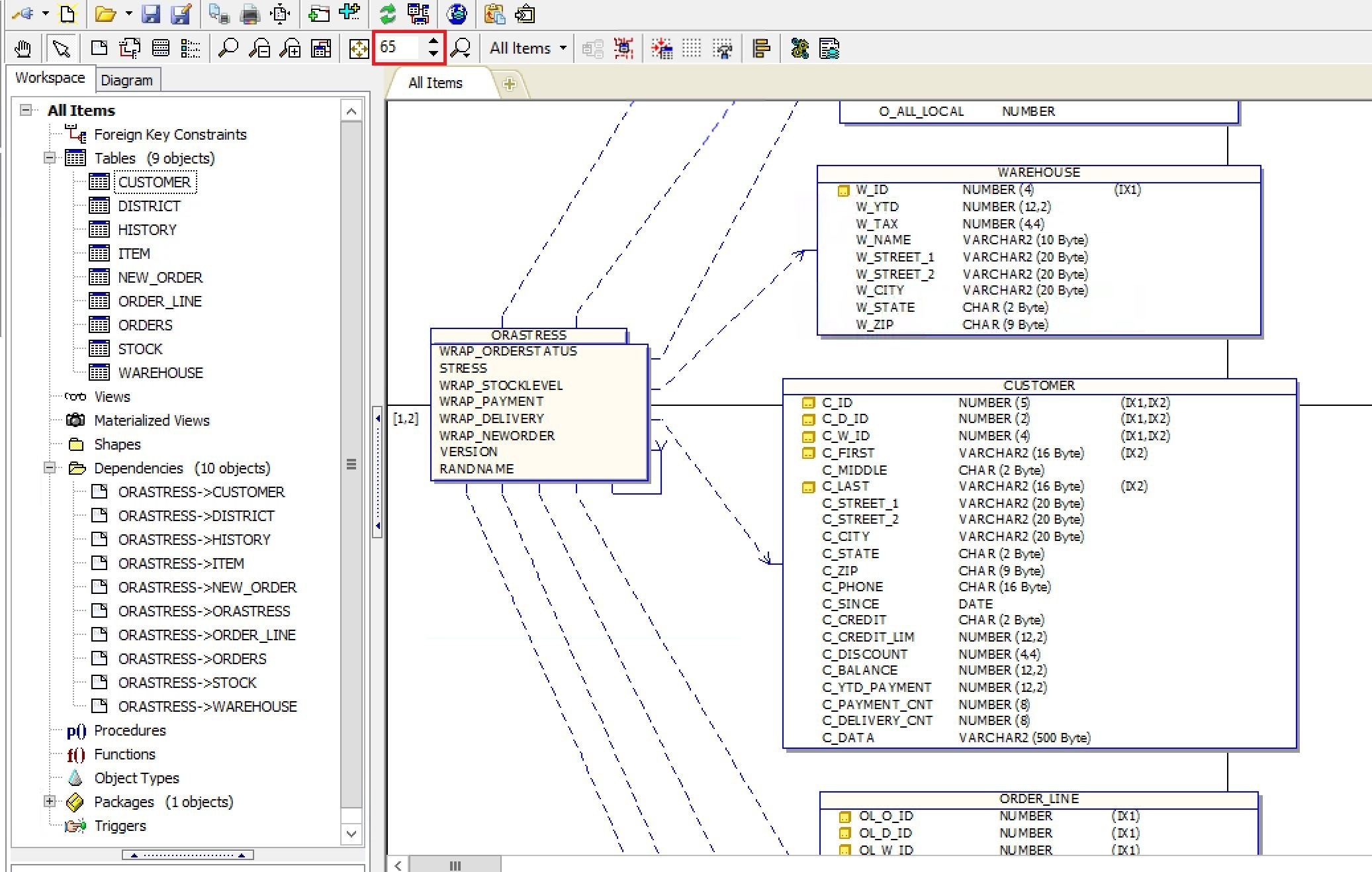Image resolution: width=1372 pixels, height=872 pixels.
Task: Click the last toolbar report icon
Action: pyautogui.click(x=829, y=48)
